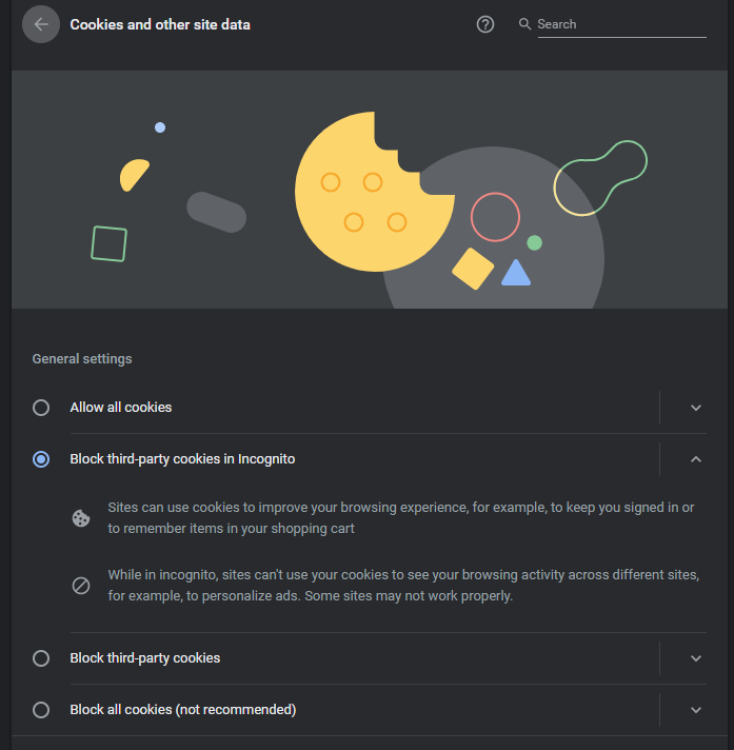This screenshot has width=734, height=750.
Task: Go back using the arrow button
Action: pos(41,24)
